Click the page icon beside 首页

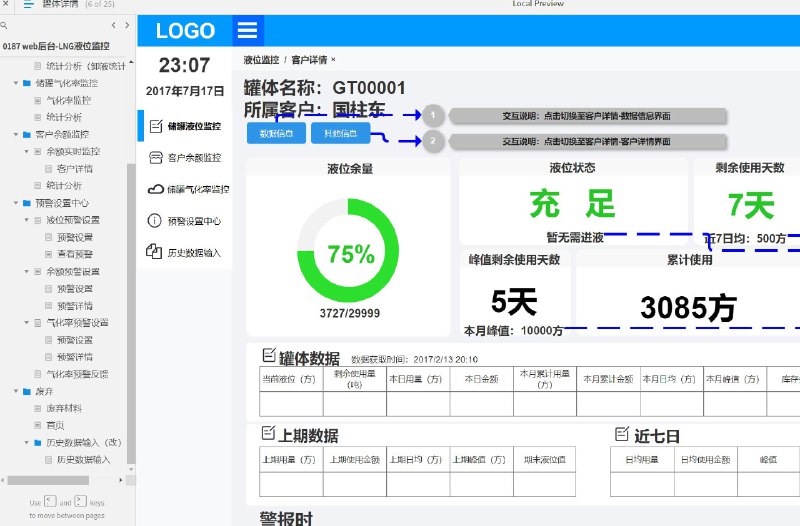37,425
